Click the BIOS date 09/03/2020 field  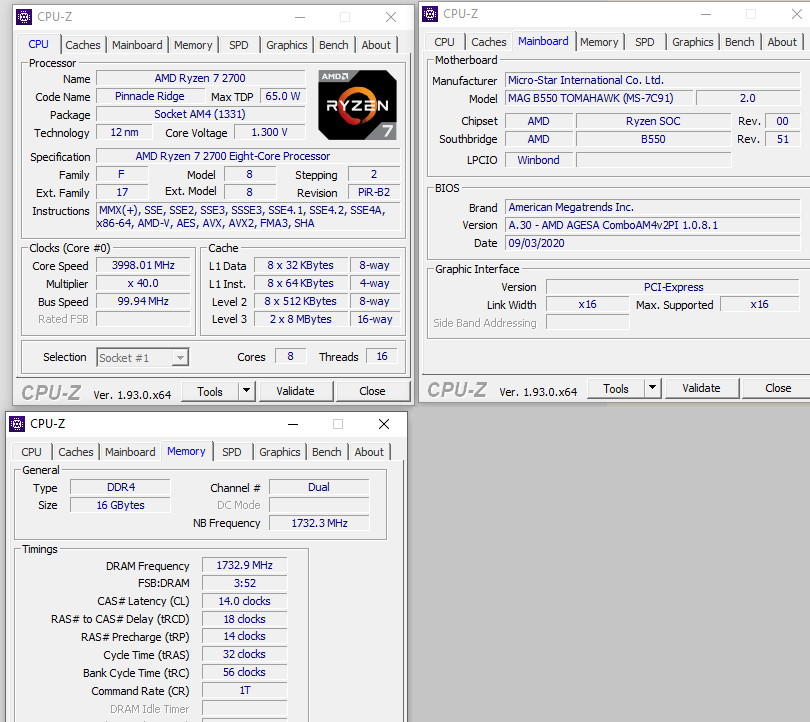652,243
